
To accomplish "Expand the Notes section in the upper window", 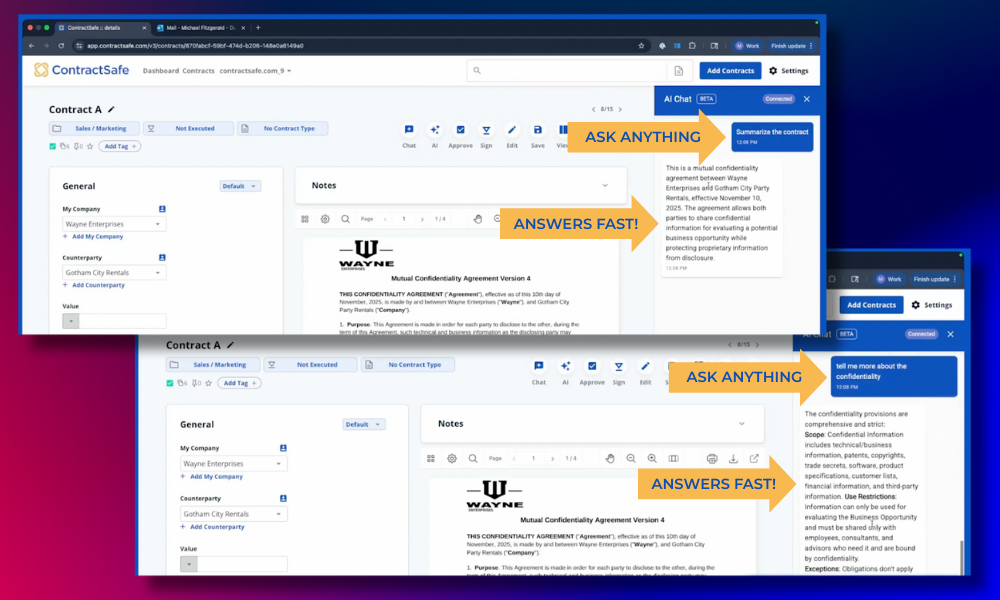I will [x=605, y=186].
